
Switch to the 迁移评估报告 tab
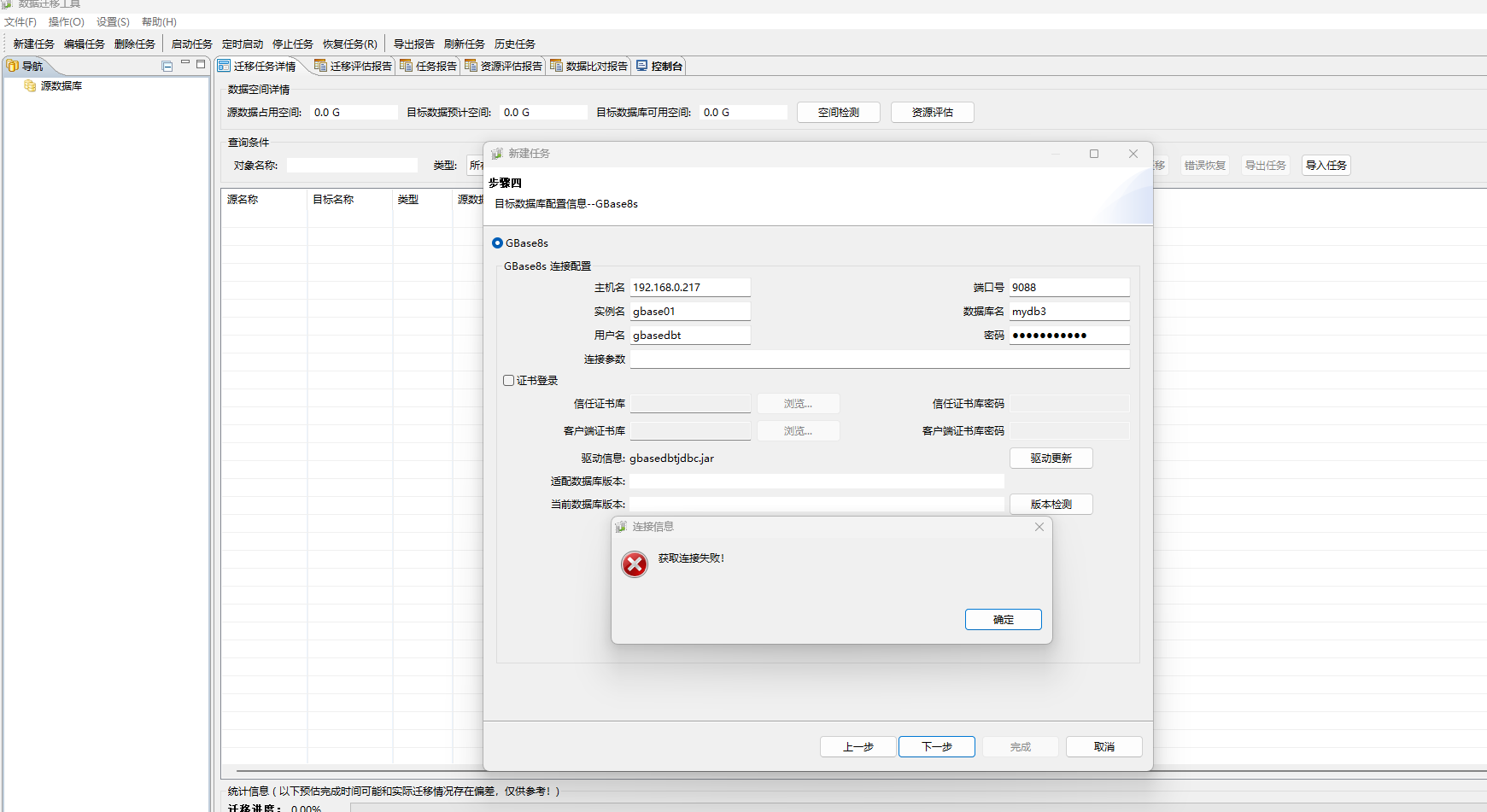click(353, 66)
